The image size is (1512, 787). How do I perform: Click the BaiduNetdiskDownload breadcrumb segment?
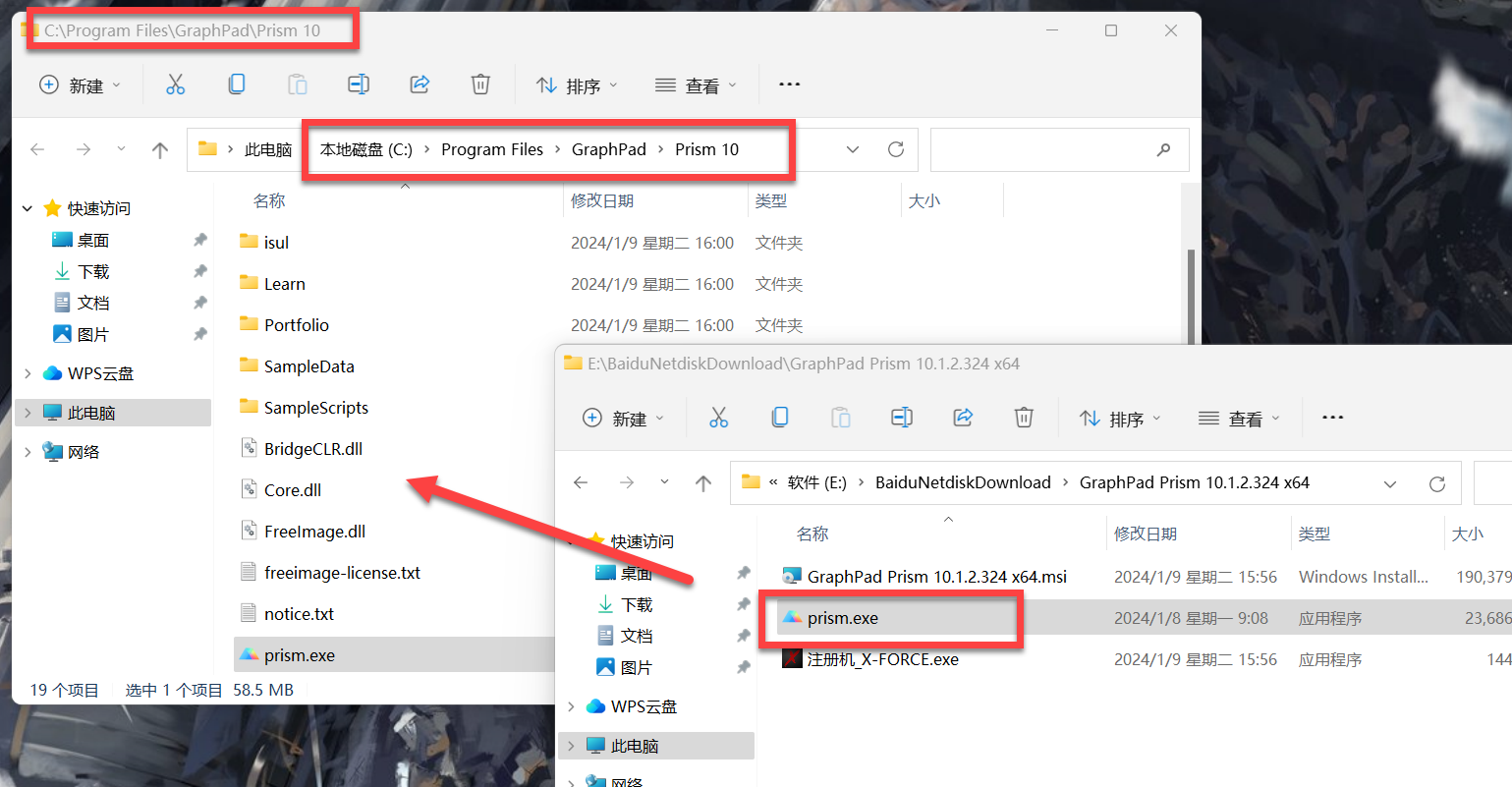[x=963, y=482]
